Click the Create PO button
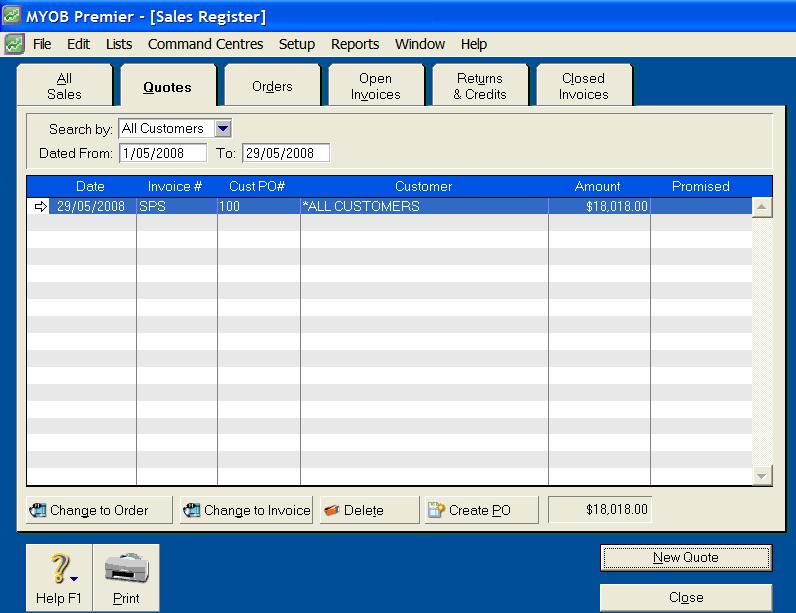Image resolution: width=796 pixels, height=613 pixels. tap(481, 510)
